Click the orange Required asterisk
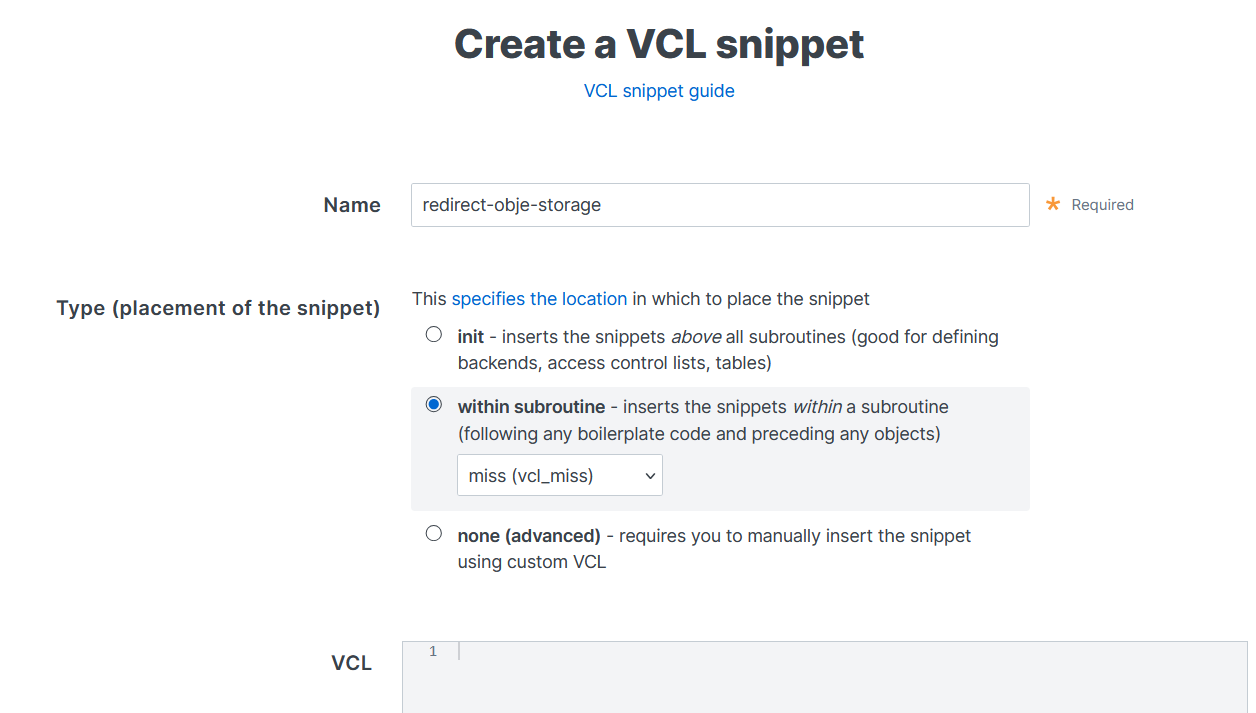This screenshot has height=713, width=1256. [x=1051, y=203]
